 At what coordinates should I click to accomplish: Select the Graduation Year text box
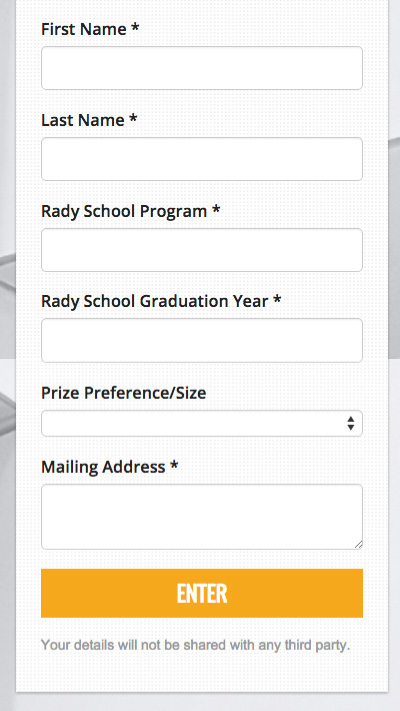[202, 341]
